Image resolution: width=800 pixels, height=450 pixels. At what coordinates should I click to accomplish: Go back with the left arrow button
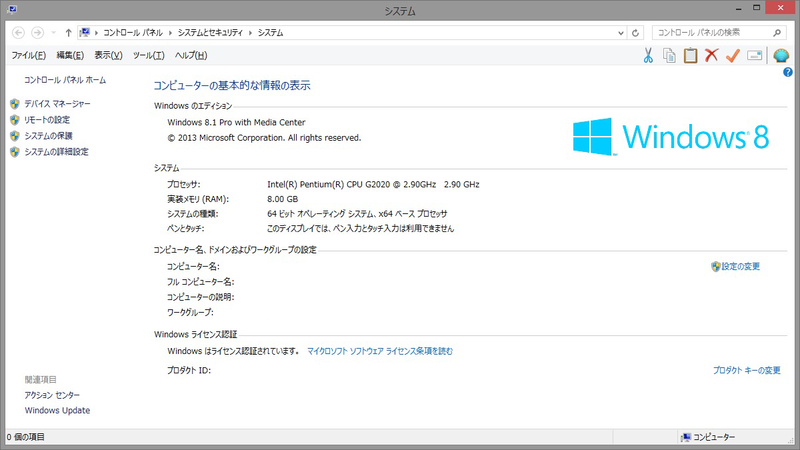pos(18,33)
